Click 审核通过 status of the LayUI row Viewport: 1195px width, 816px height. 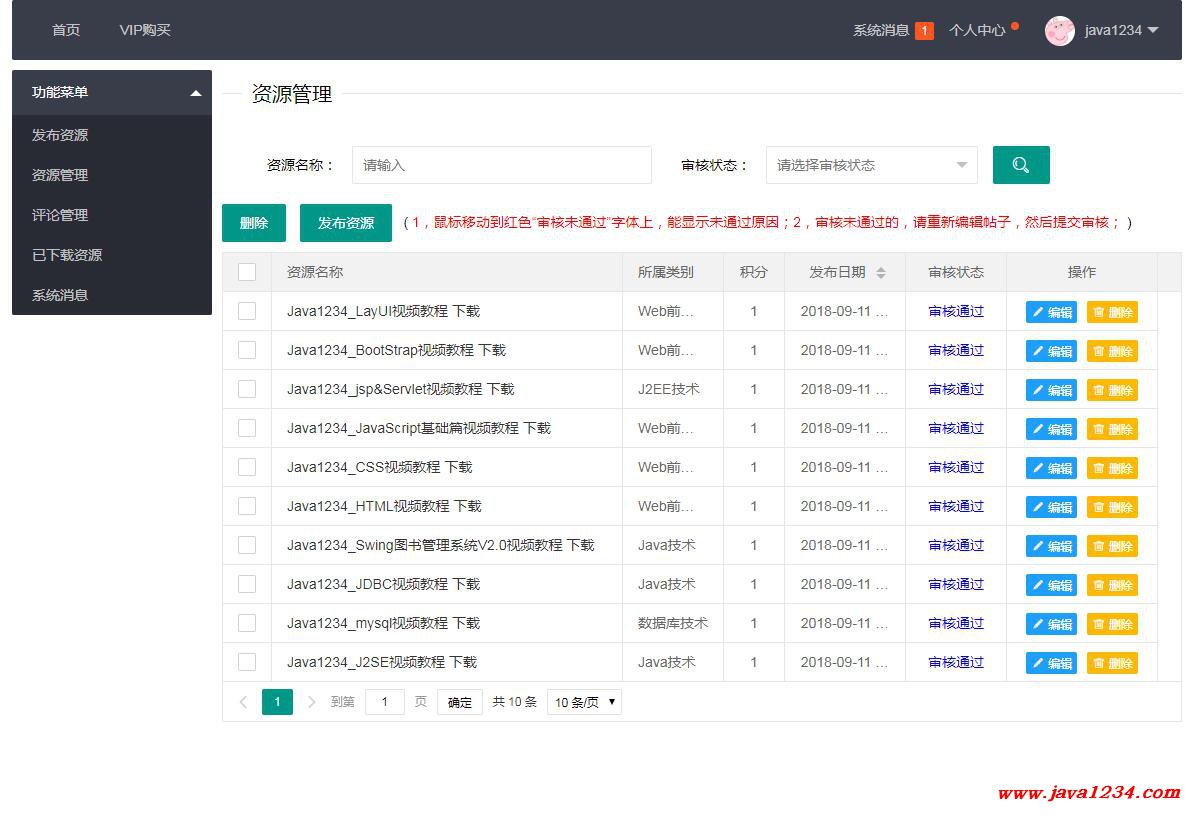point(956,311)
